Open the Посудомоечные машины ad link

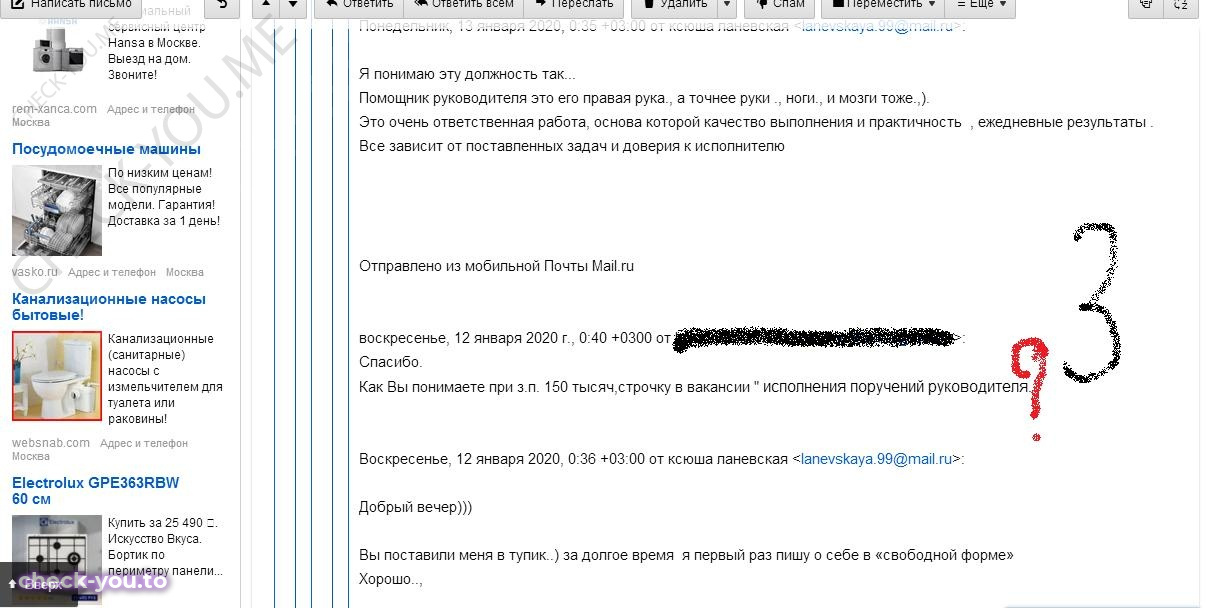106,149
